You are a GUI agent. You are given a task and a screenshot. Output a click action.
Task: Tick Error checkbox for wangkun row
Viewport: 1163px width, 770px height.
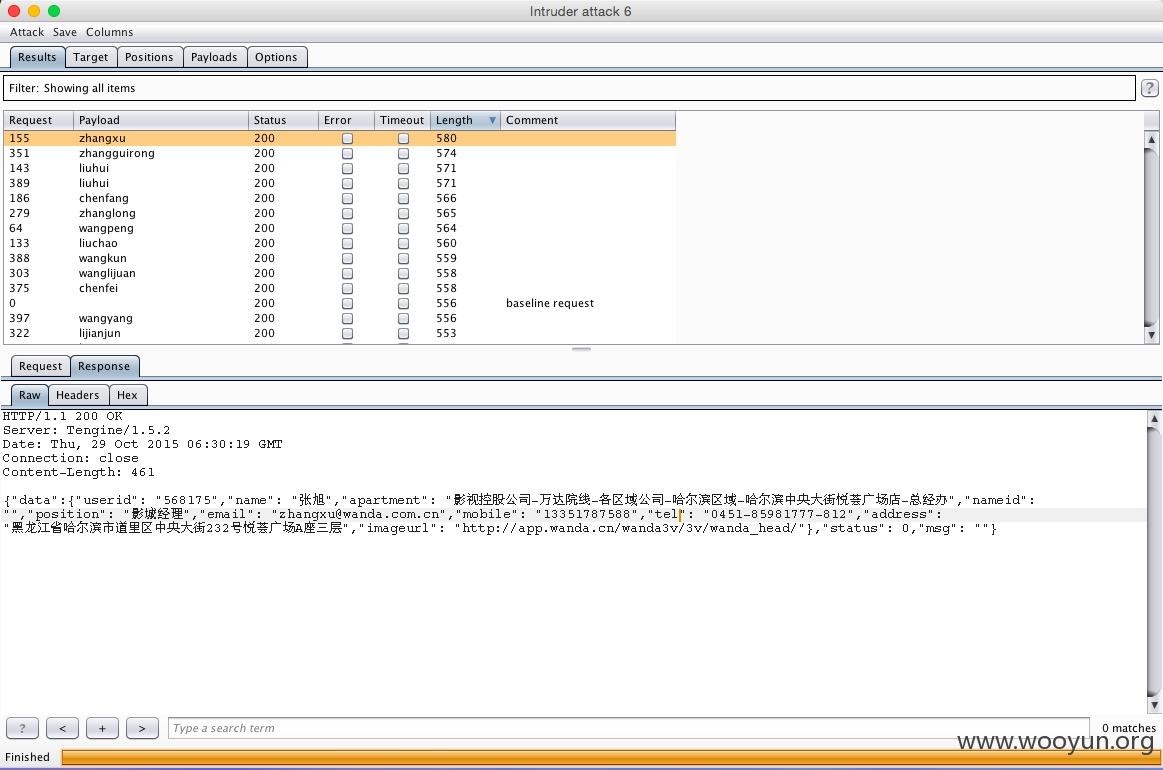(347, 258)
